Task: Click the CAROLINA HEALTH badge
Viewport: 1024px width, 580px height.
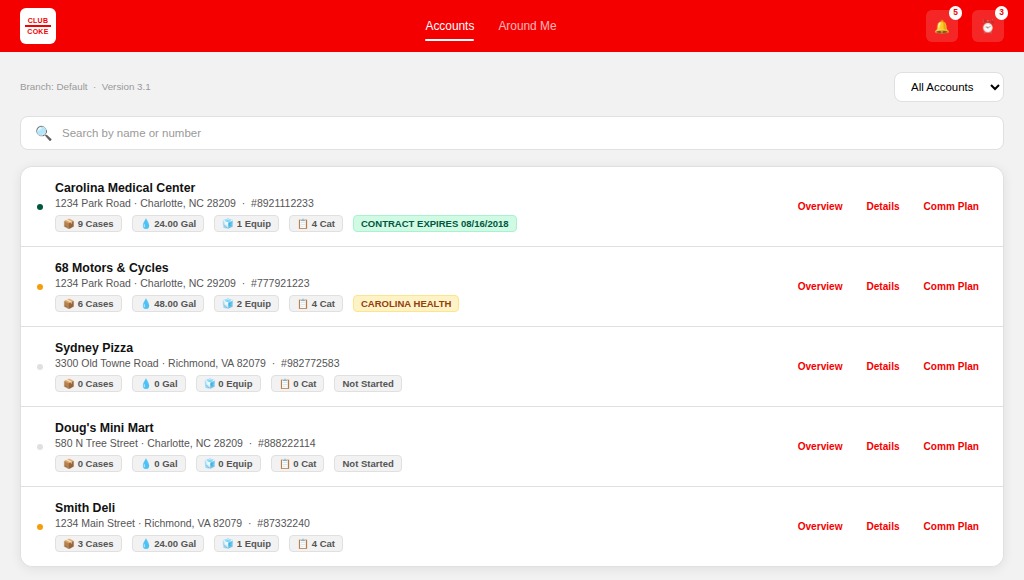Action: [x=406, y=304]
